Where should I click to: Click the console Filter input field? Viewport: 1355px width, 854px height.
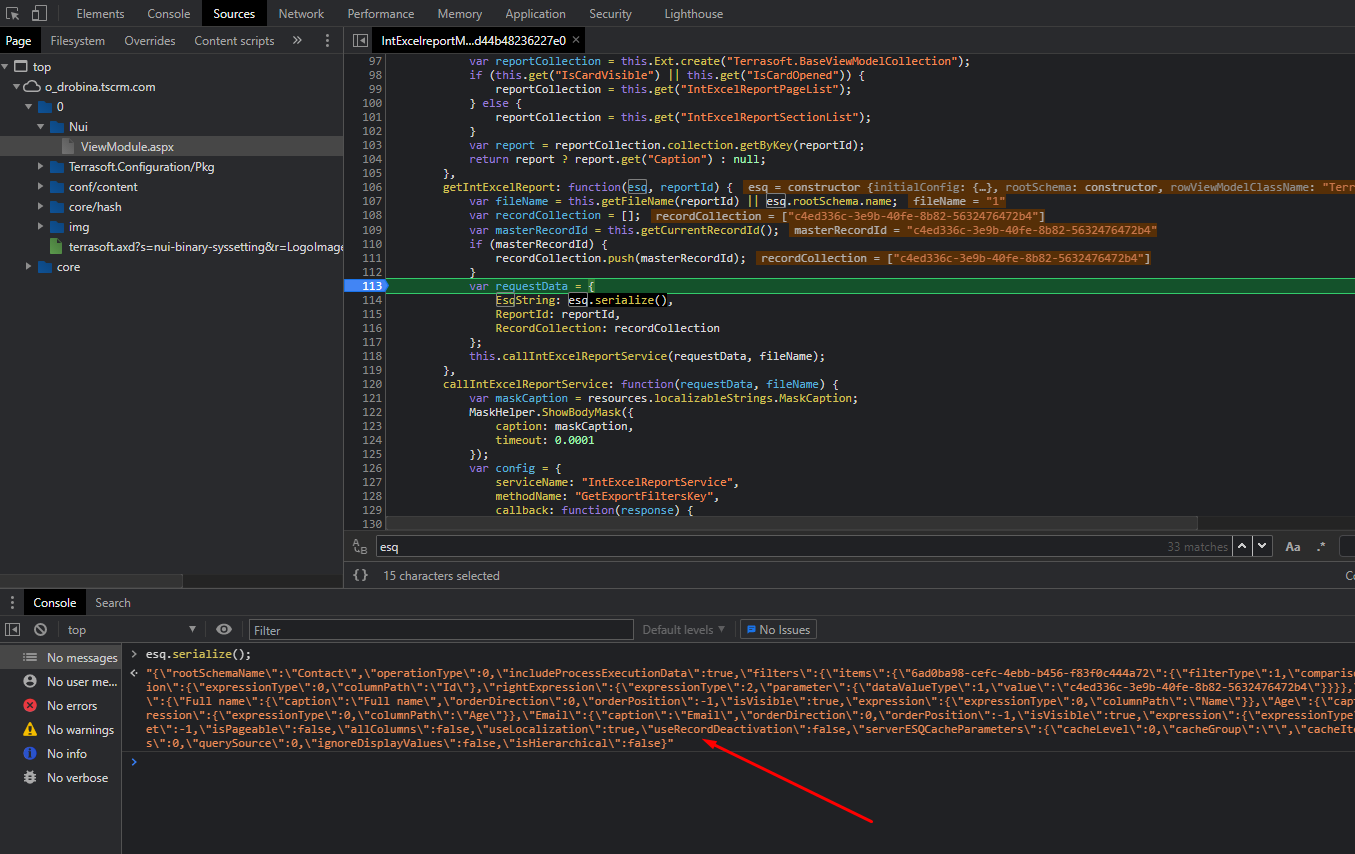click(x=440, y=630)
